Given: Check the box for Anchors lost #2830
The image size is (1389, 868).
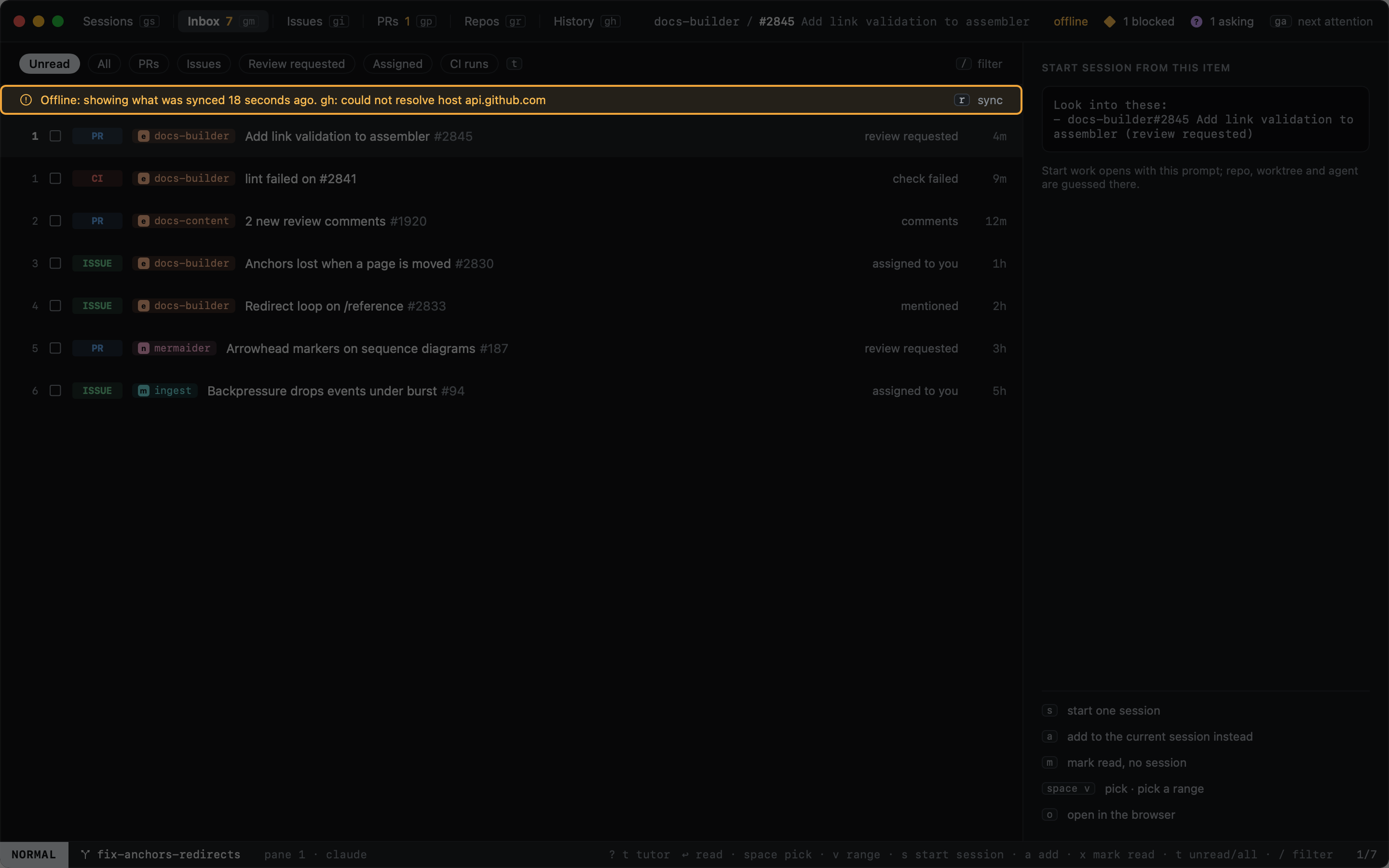Looking at the screenshot, I should click(55, 263).
